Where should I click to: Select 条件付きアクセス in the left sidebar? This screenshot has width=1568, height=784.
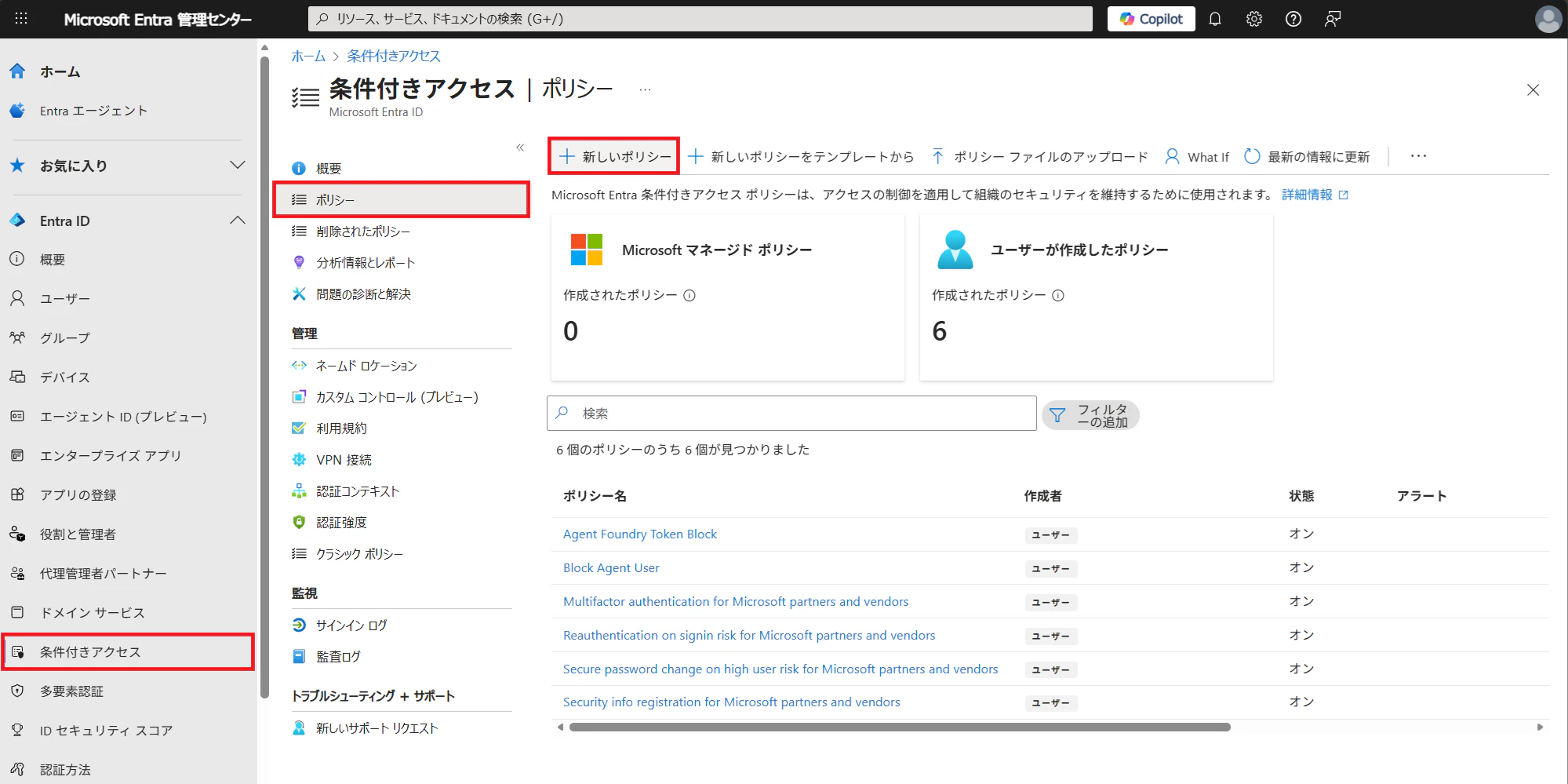(128, 652)
